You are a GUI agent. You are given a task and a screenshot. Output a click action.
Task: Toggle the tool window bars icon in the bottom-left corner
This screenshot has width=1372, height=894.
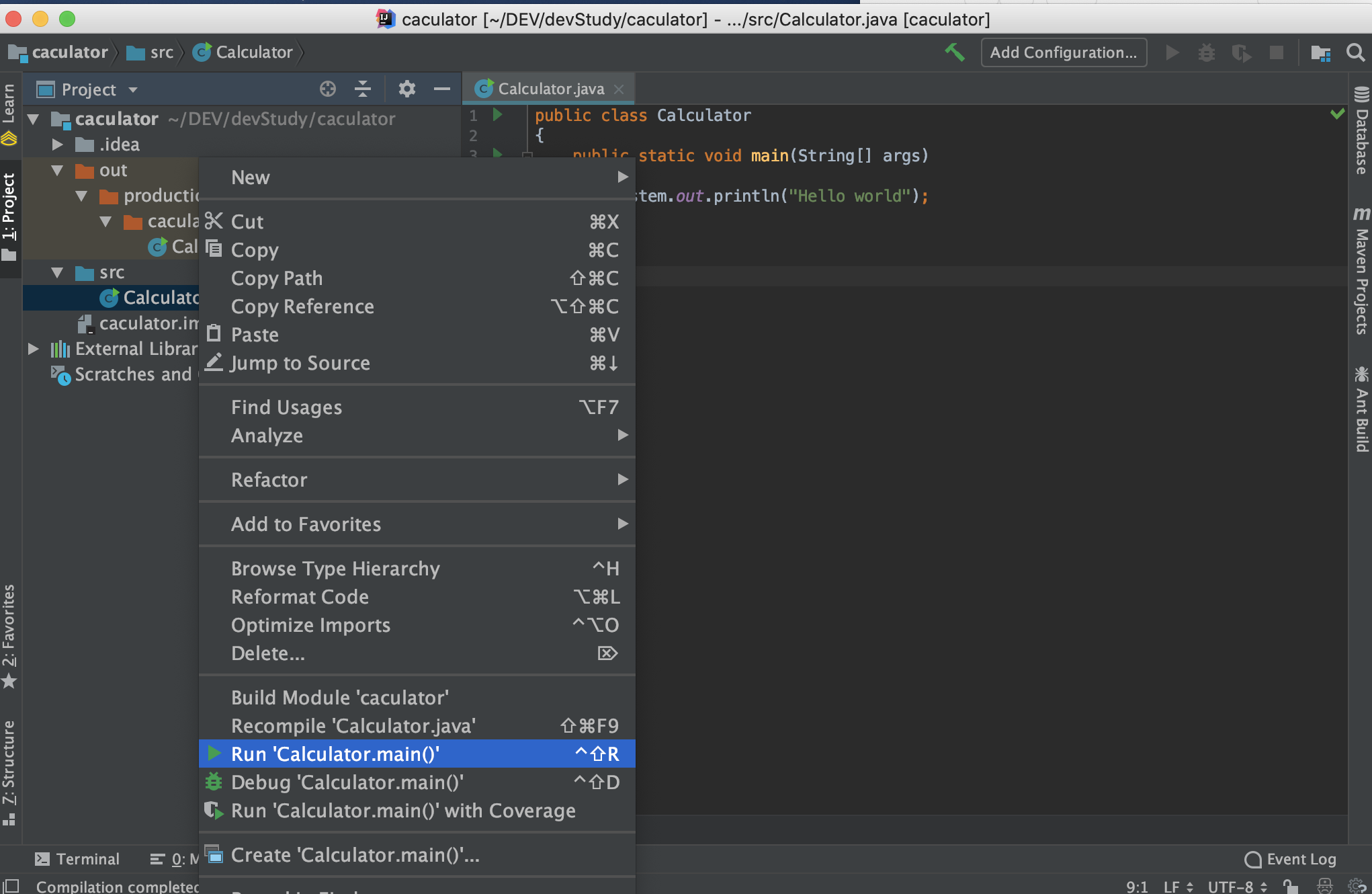11,886
